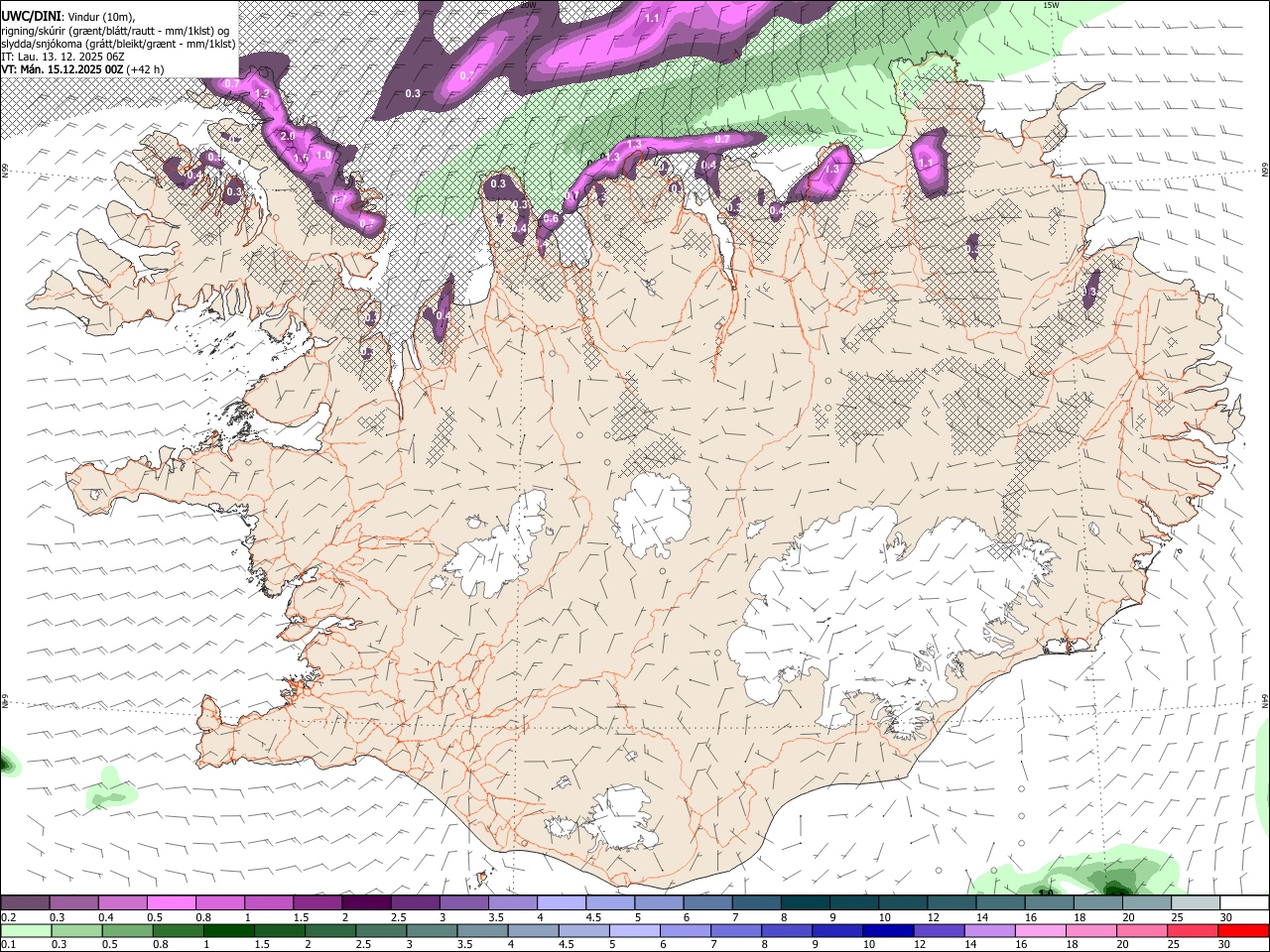The image size is (1270, 952).
Task: Click the '0.1' label under lower legend
Action: tap(7, 945)
